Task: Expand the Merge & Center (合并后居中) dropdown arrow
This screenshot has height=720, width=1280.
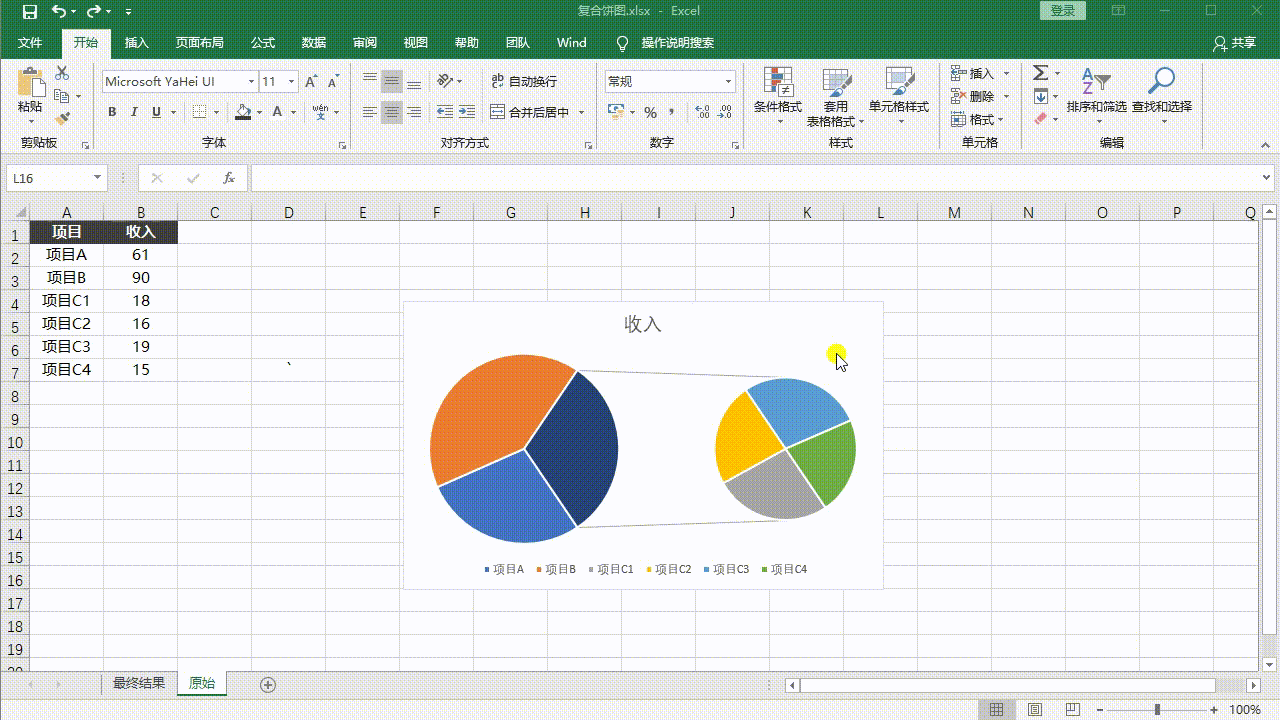Action: tap(580, 112)
